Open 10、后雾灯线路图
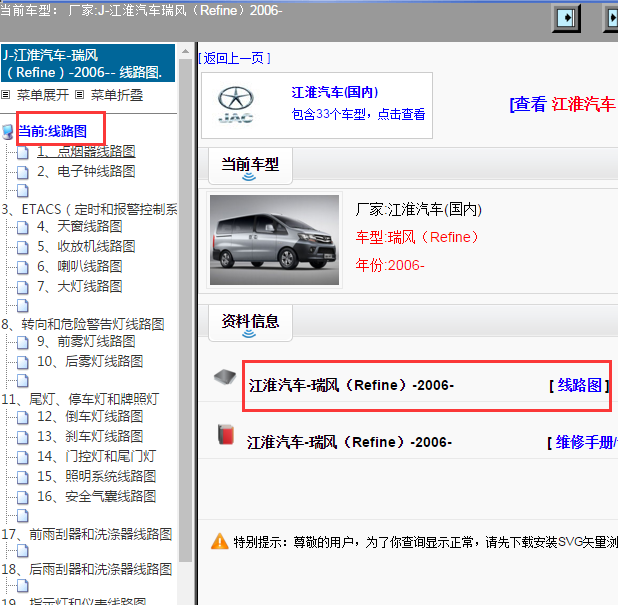This screenshot has height=605, width=618. click(90, 361)
